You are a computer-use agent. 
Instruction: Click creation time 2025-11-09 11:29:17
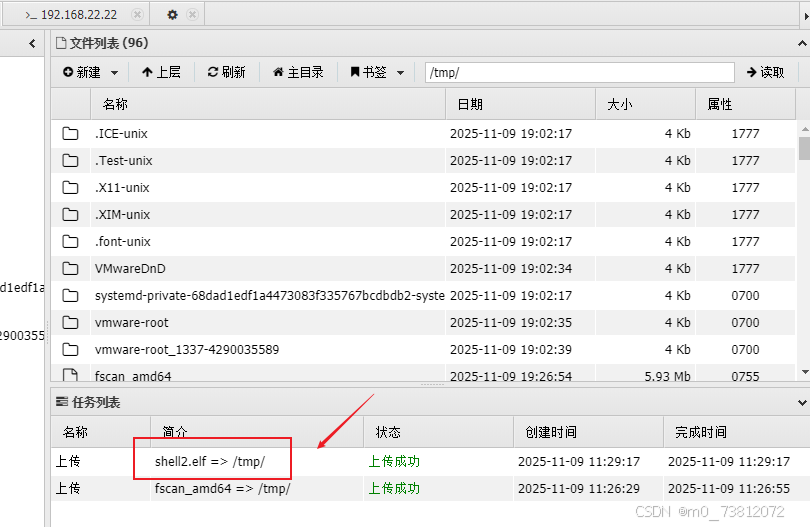(579, 461)
